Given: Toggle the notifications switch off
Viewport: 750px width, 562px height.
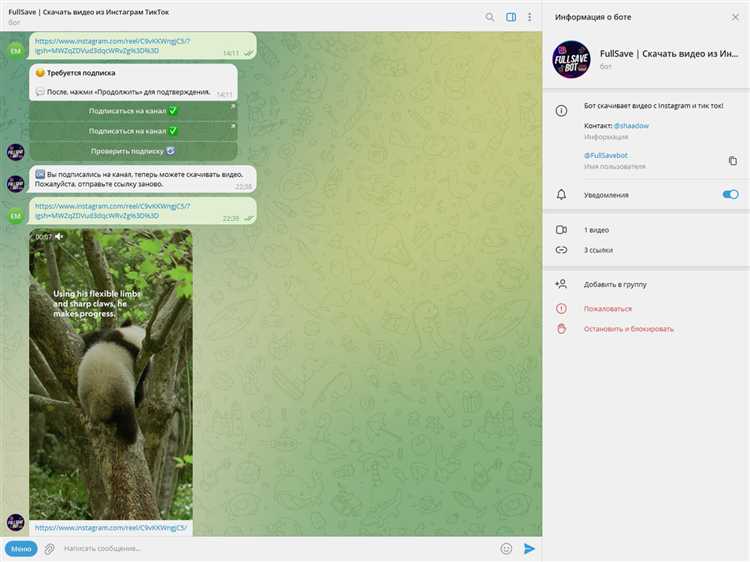Looking at the screenshot, I should click(730, 194).
